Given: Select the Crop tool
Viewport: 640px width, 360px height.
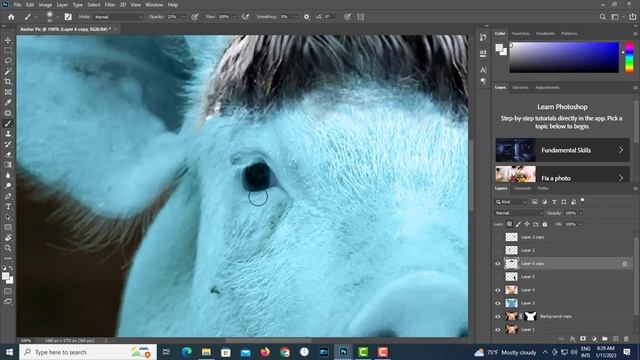Looking at the screenshot, I should 8,82.
